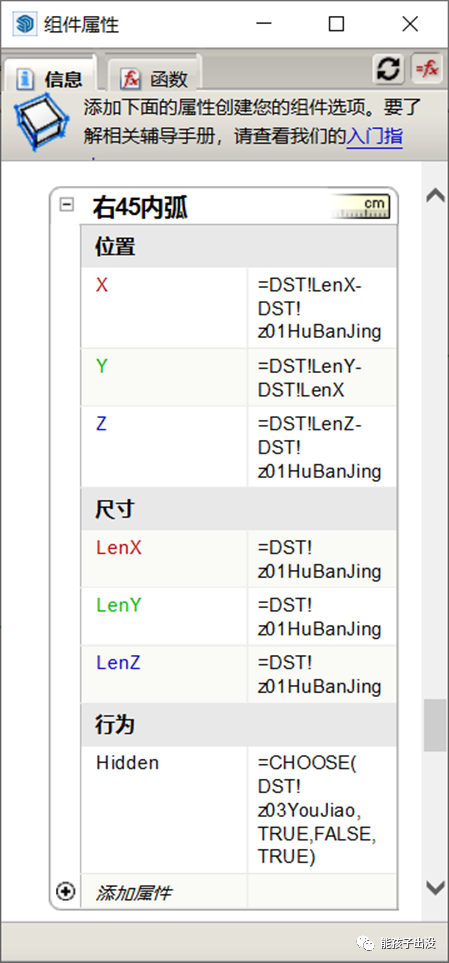Click the fx icon on the 函数 tab
Screen dimensions: 449x963
point(130,79)
